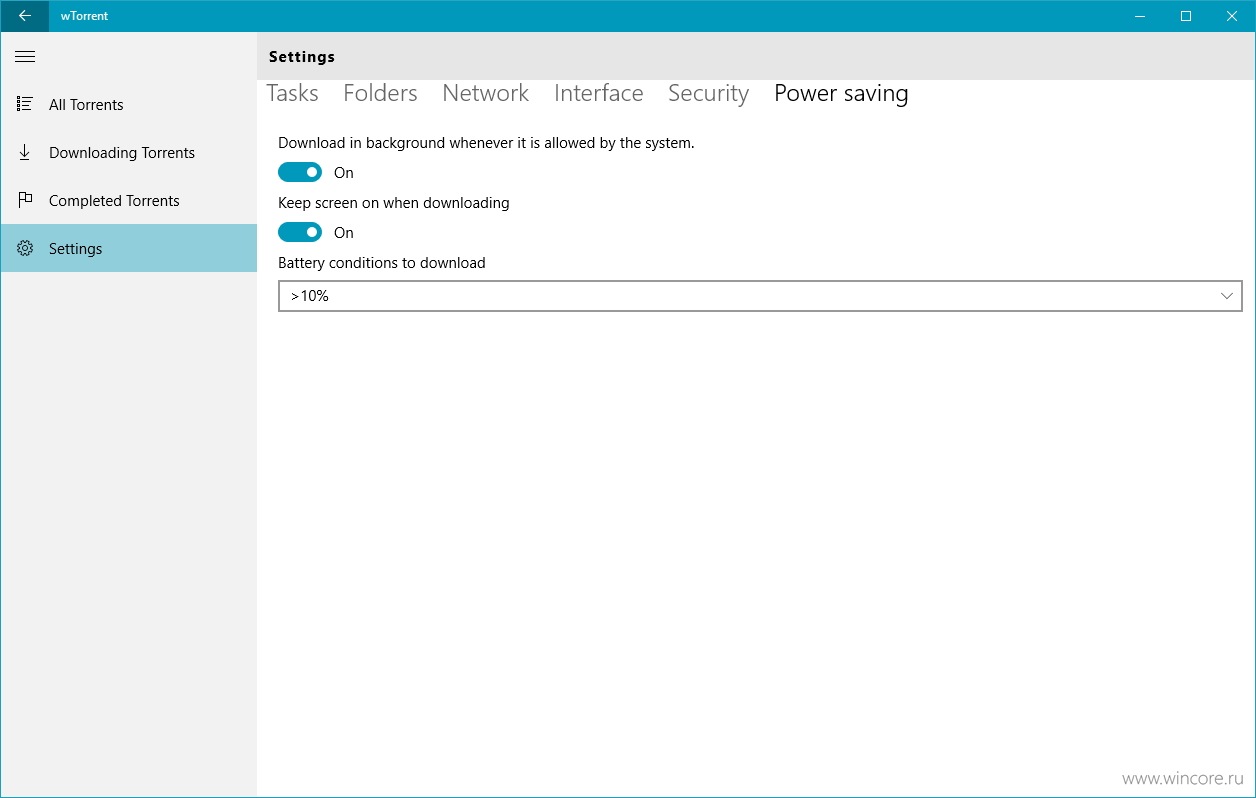Close the wTorrent window
The image size is (1256, 798).
click(1232, 16)
